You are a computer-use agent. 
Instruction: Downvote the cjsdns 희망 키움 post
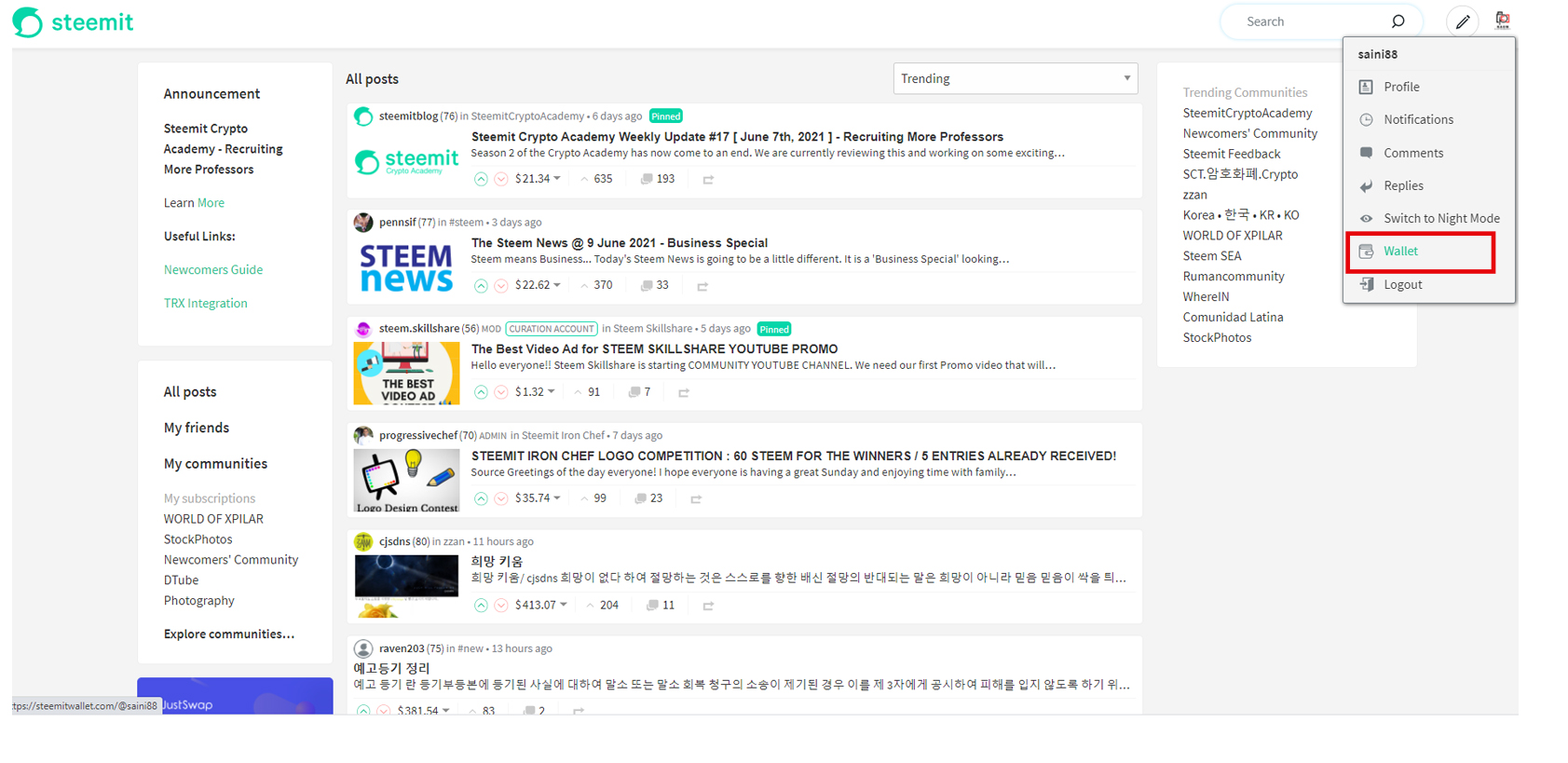pos(501,606)
